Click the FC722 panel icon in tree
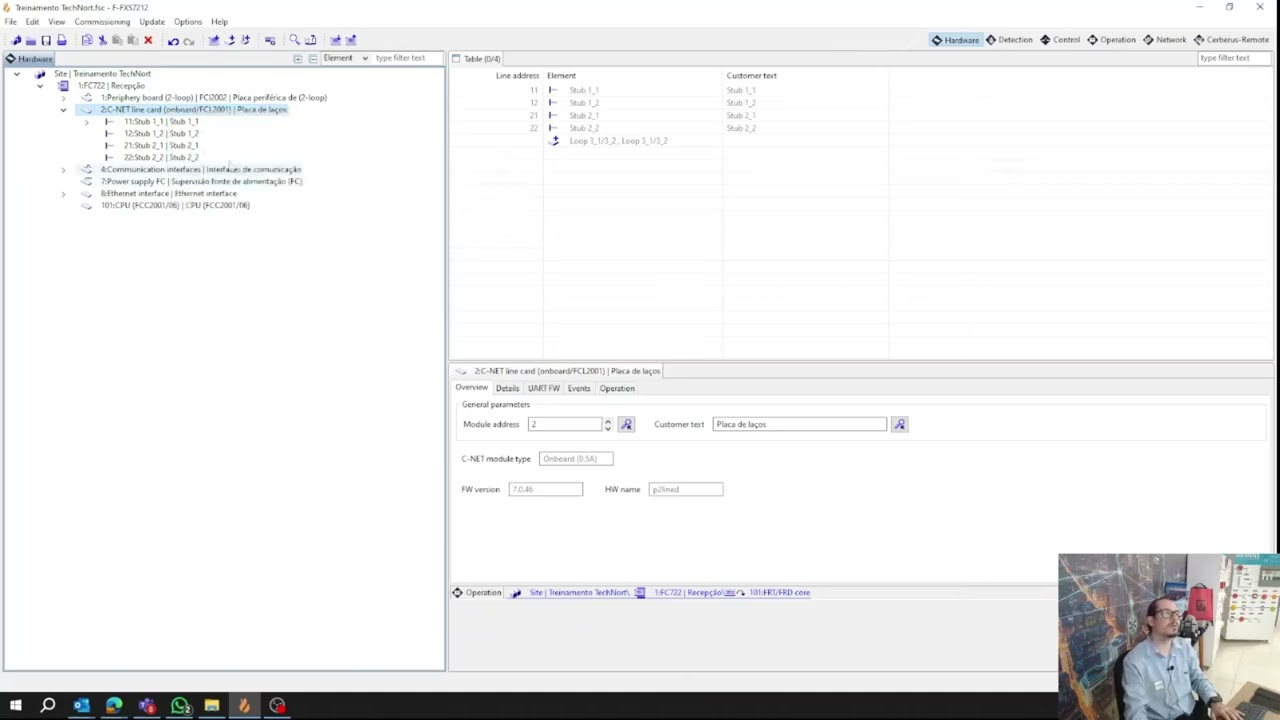Viewport: 1280px width, 720px height. point(63,86)
